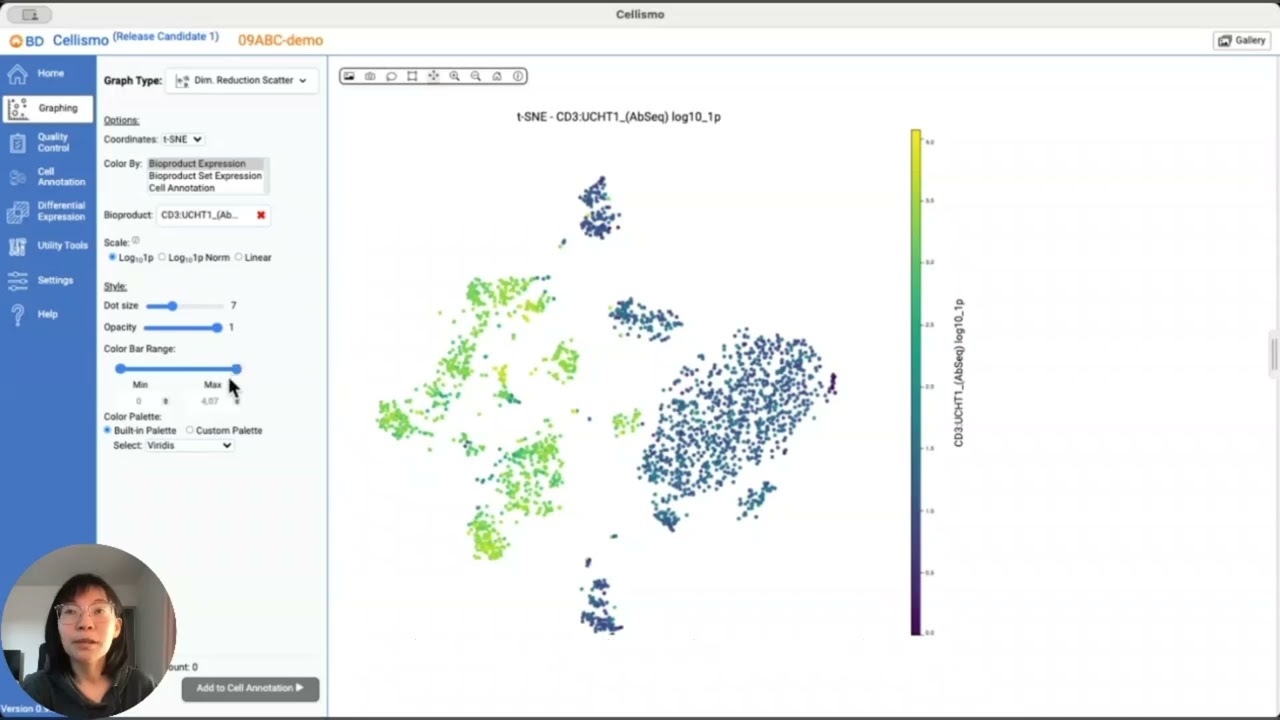Open the Coordinates t-SNE dropdown
This screenshot has height=720, width=1280.
(182, 139)
